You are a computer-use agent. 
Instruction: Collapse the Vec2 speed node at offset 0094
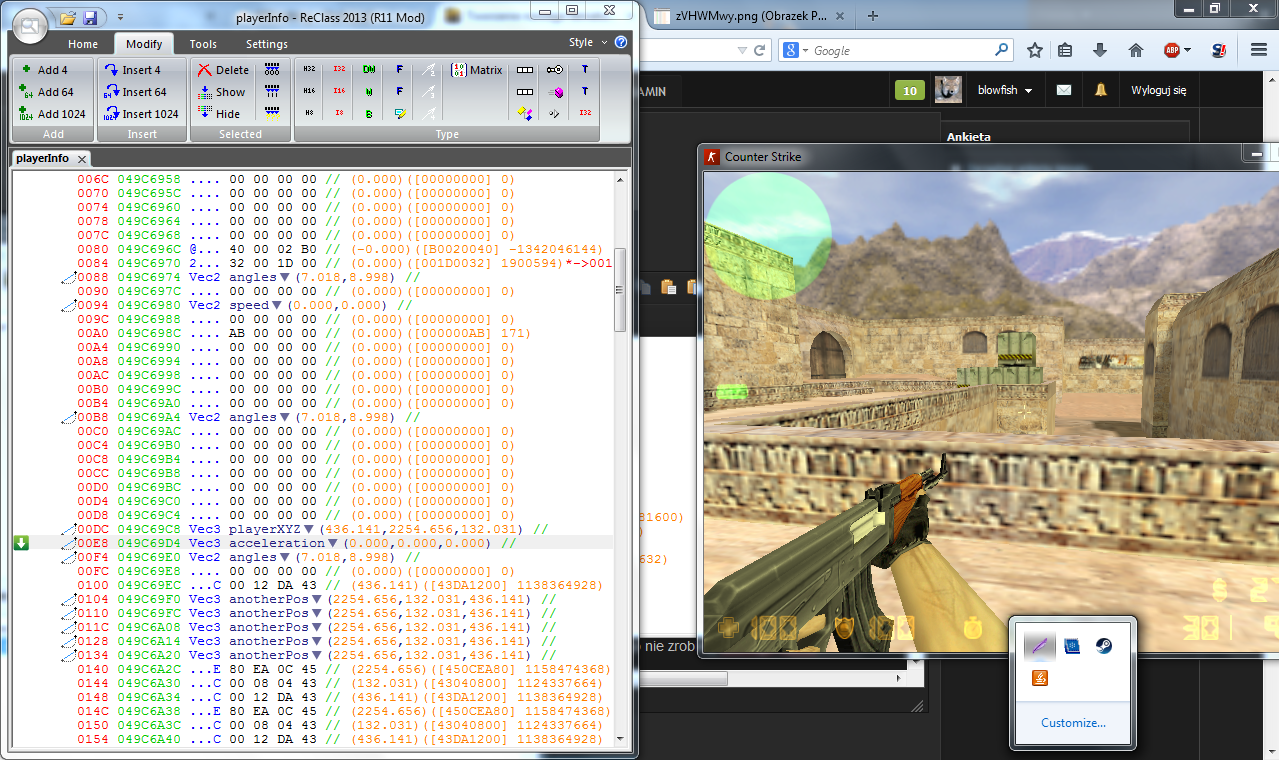278,305
